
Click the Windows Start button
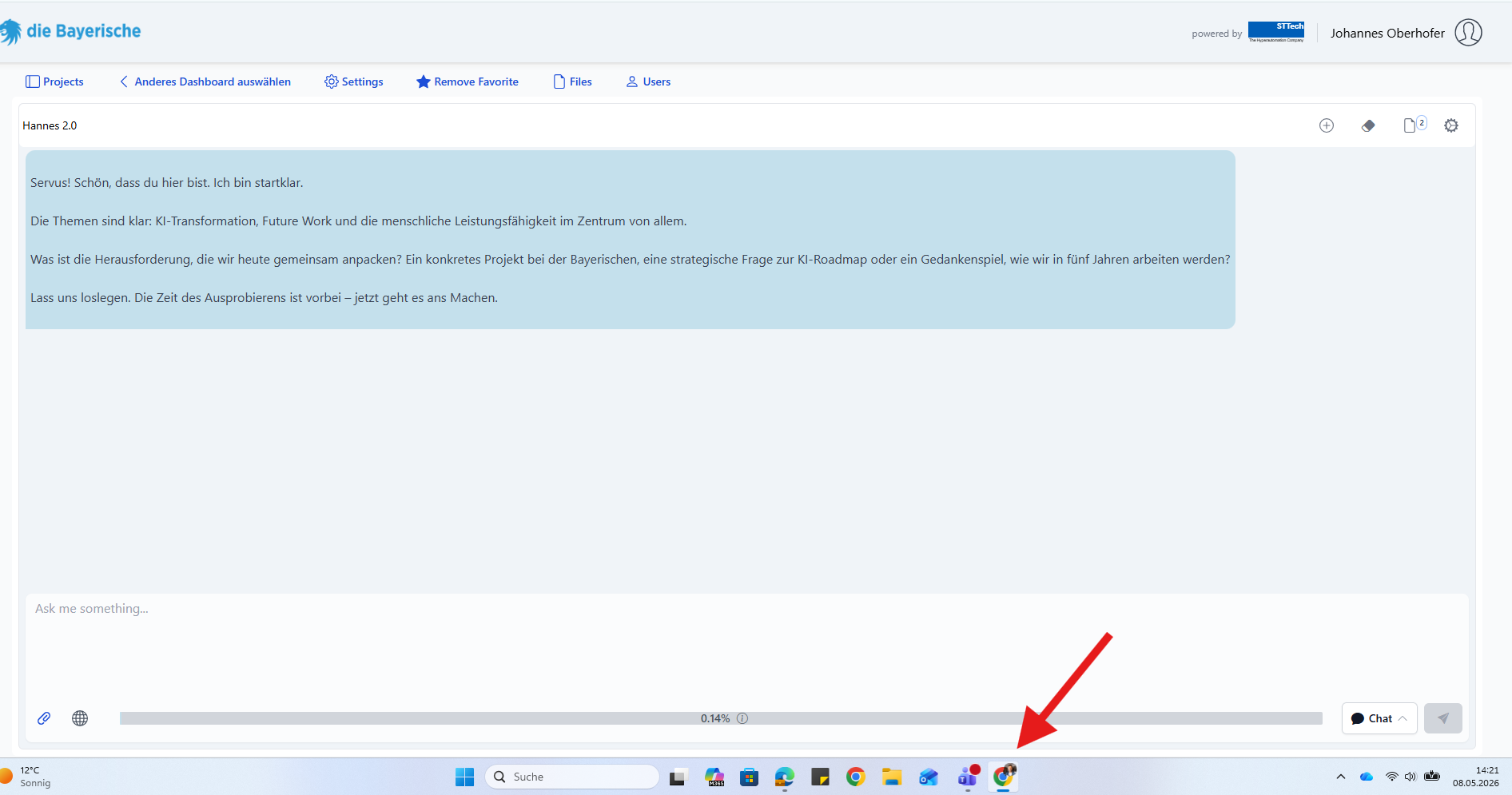tap(464, 777)
